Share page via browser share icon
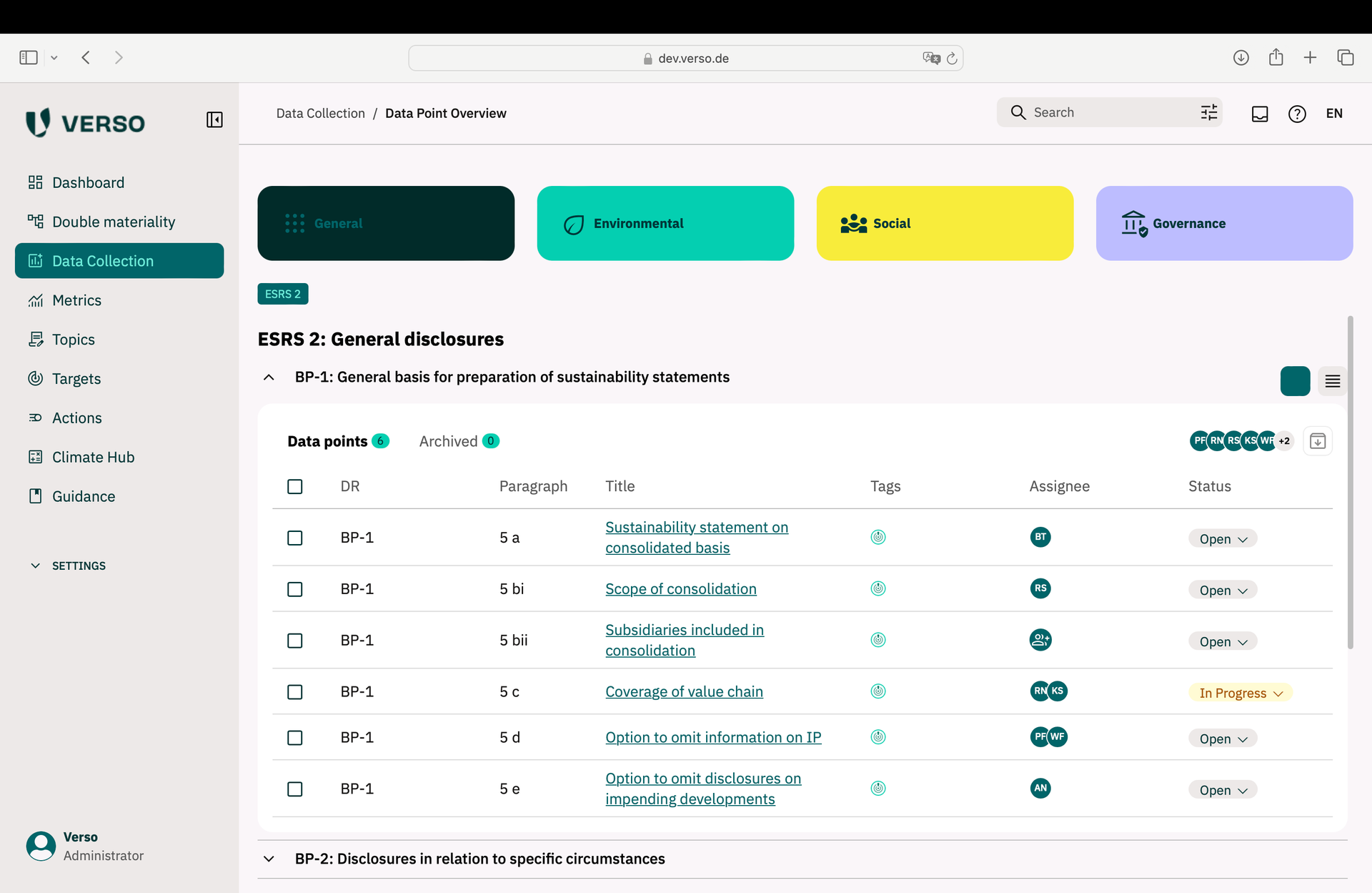The height and width of the screenshot is (893, 1372). (1276, 57)
